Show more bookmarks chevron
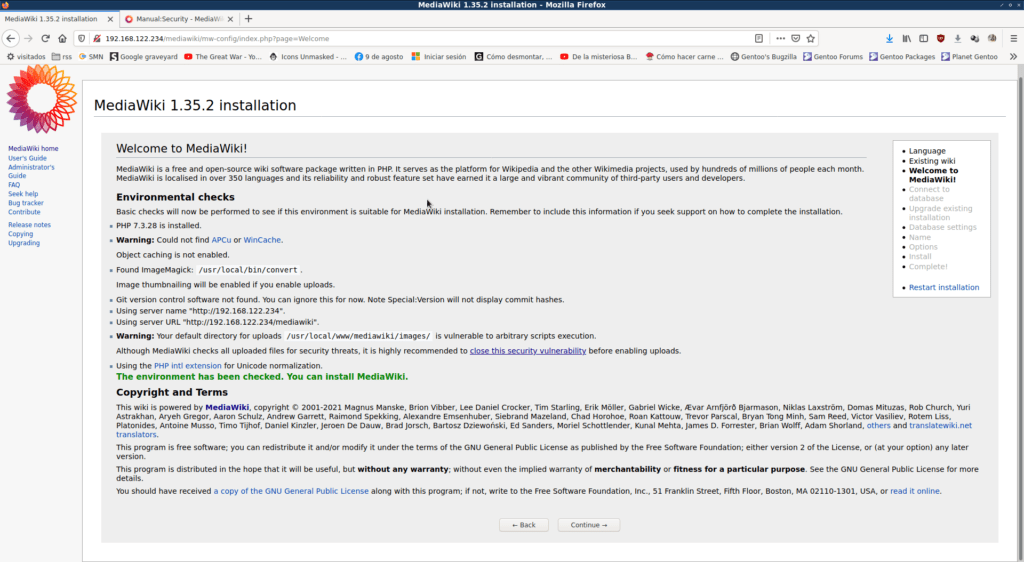This screenshot has height=562, width=1024. coord(1013,57)
